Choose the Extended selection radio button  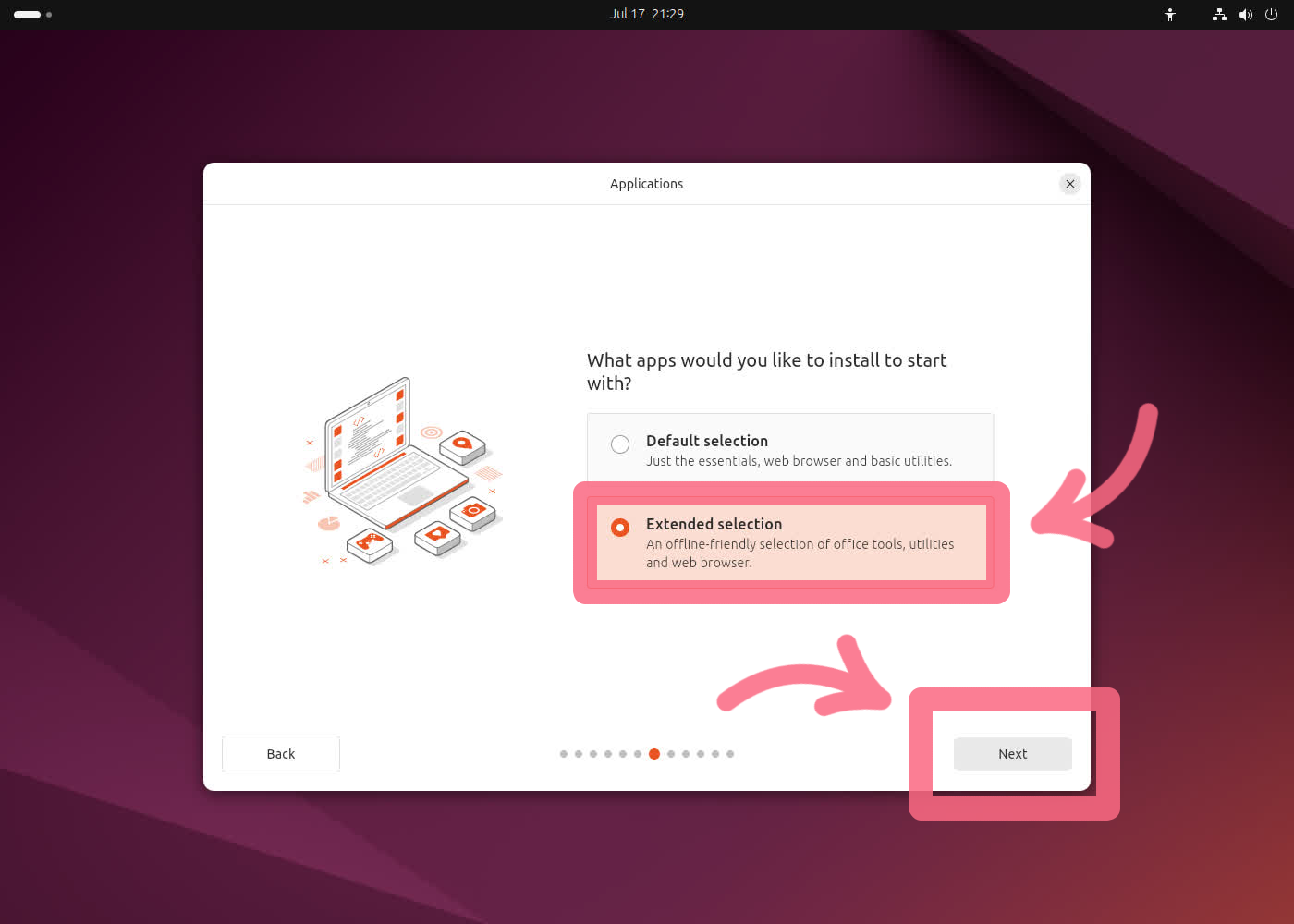point(620,528)
